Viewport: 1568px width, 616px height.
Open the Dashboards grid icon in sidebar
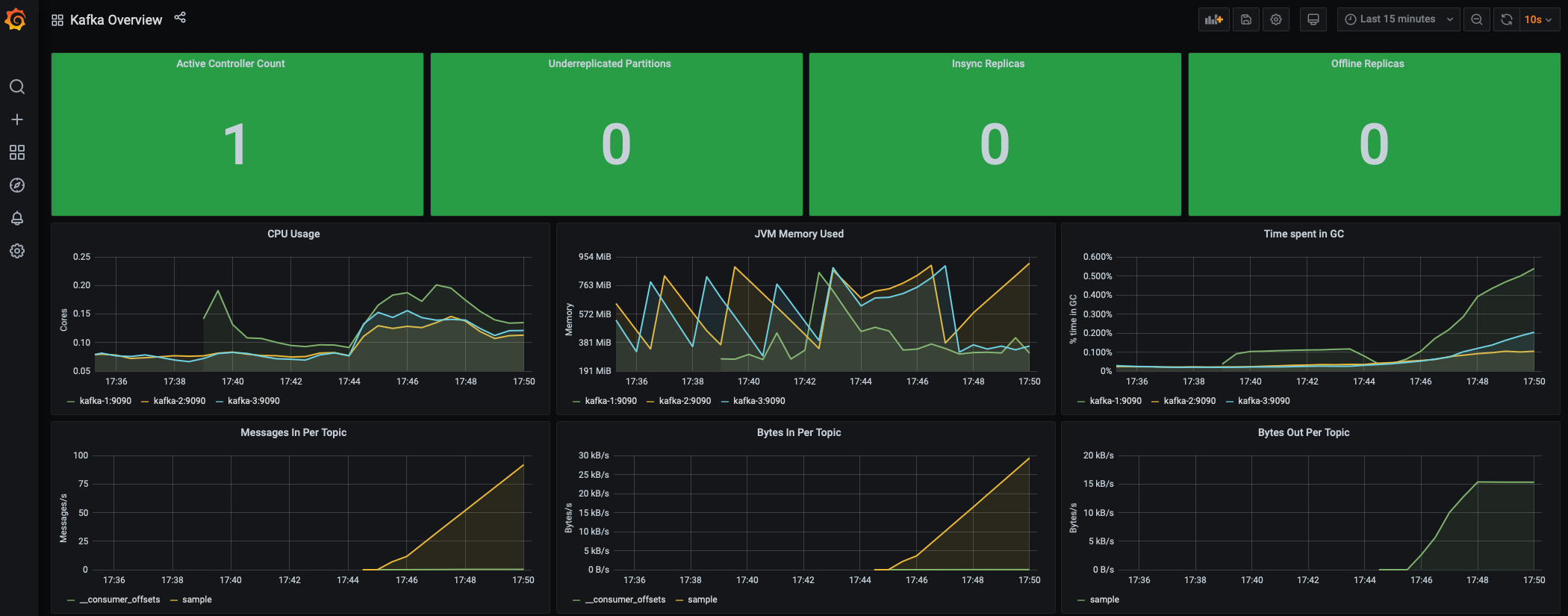click(17, 152)
